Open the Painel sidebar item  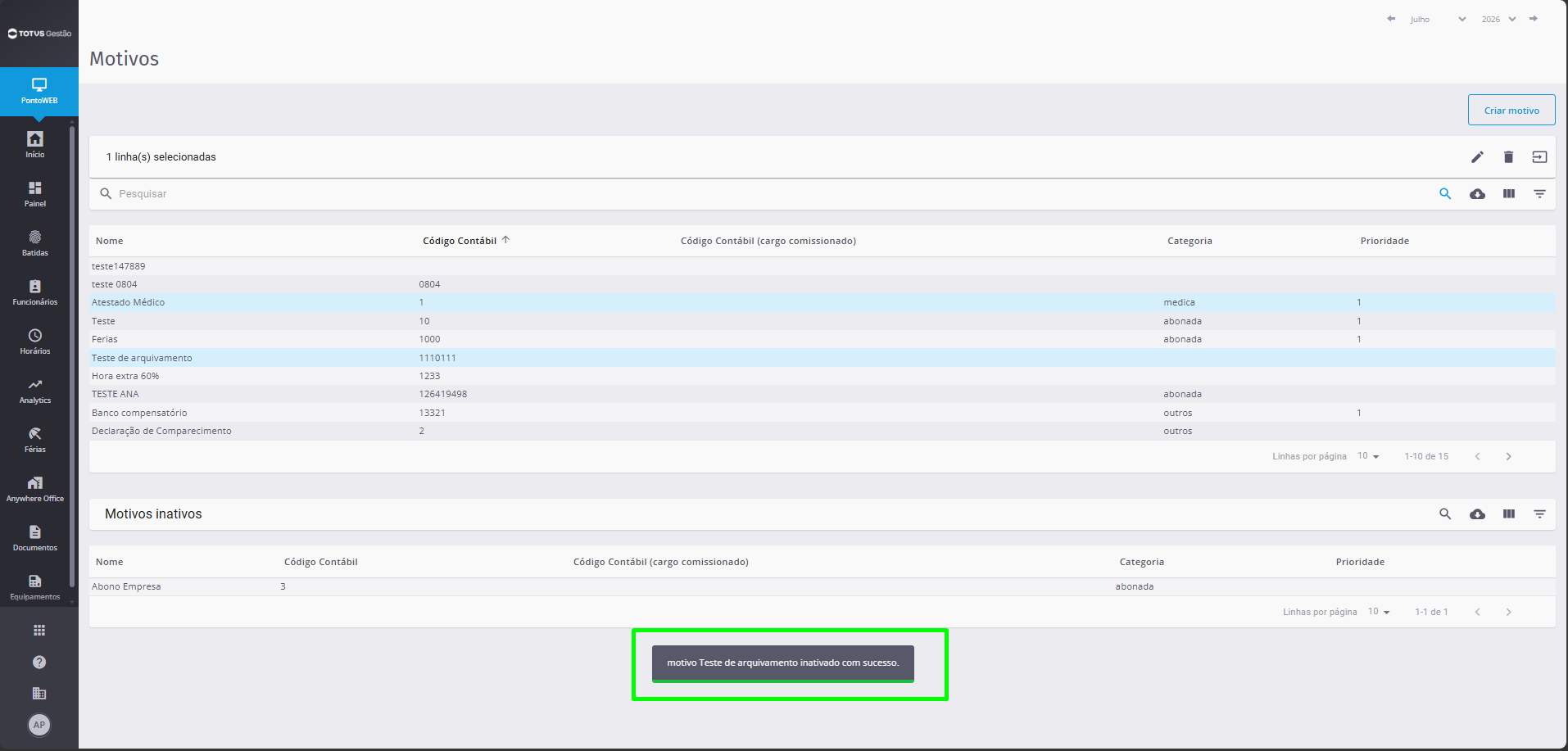[35, 194]
